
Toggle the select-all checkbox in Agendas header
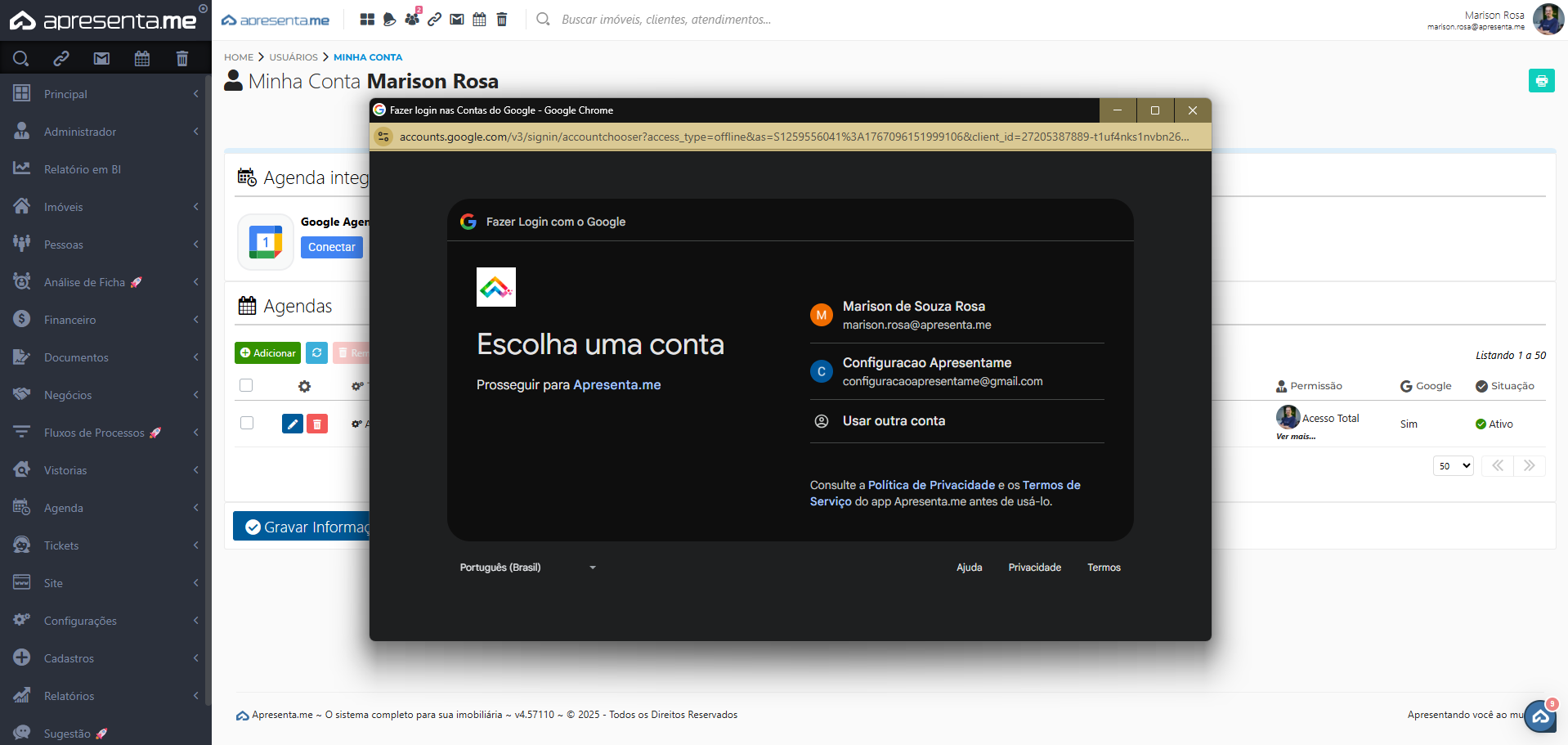pos(246,385)
